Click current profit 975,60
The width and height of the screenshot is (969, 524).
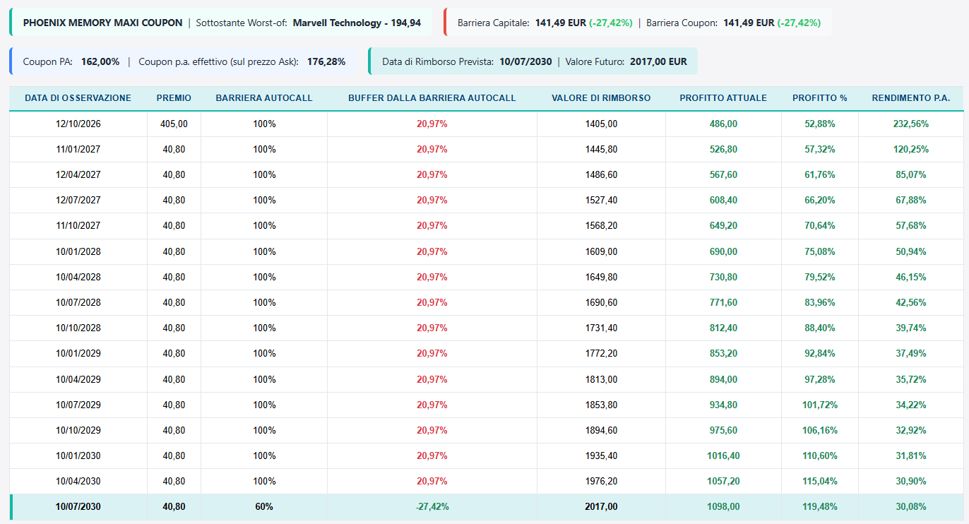click(x=723, y=430)
